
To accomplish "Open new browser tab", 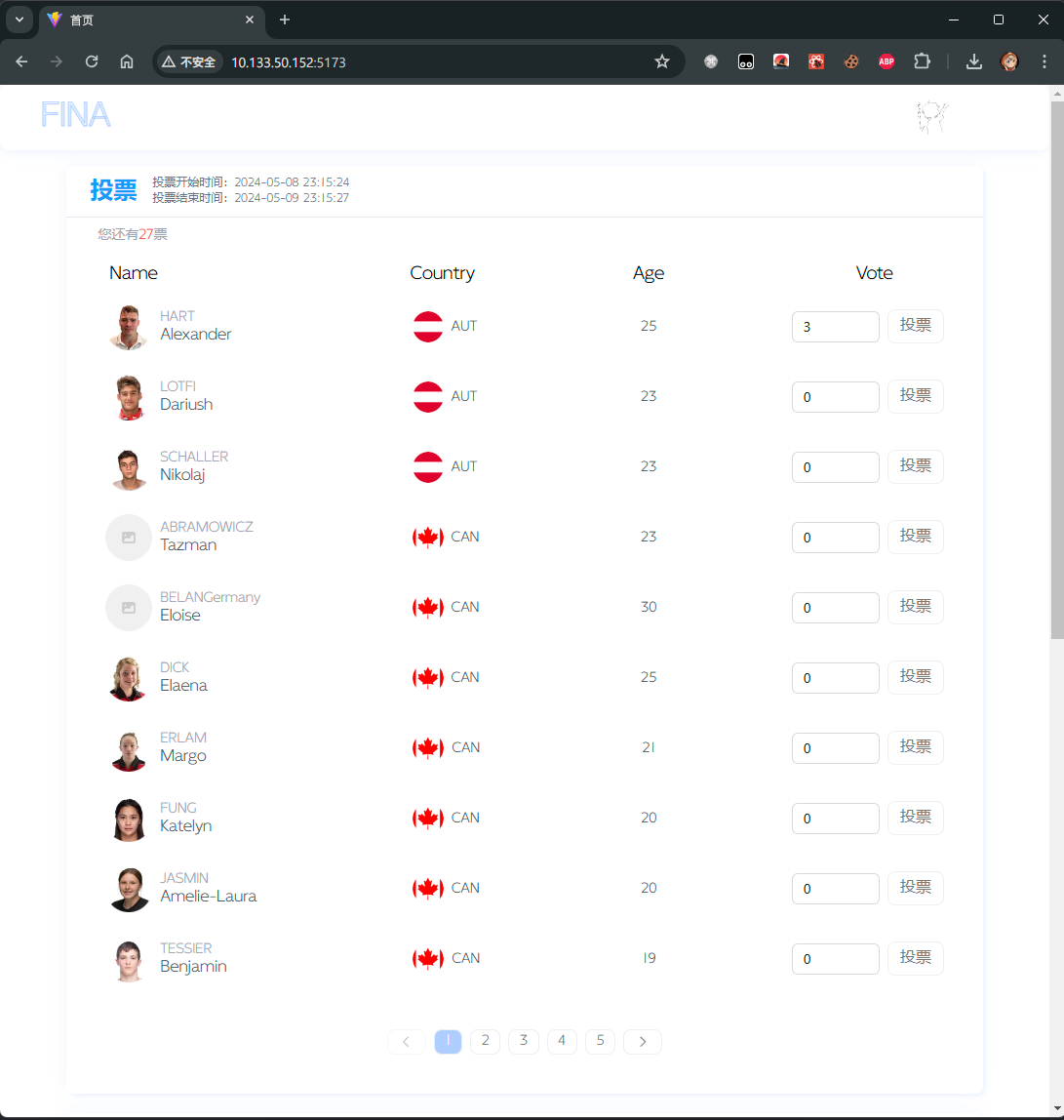I will click(x=284, y=20).
